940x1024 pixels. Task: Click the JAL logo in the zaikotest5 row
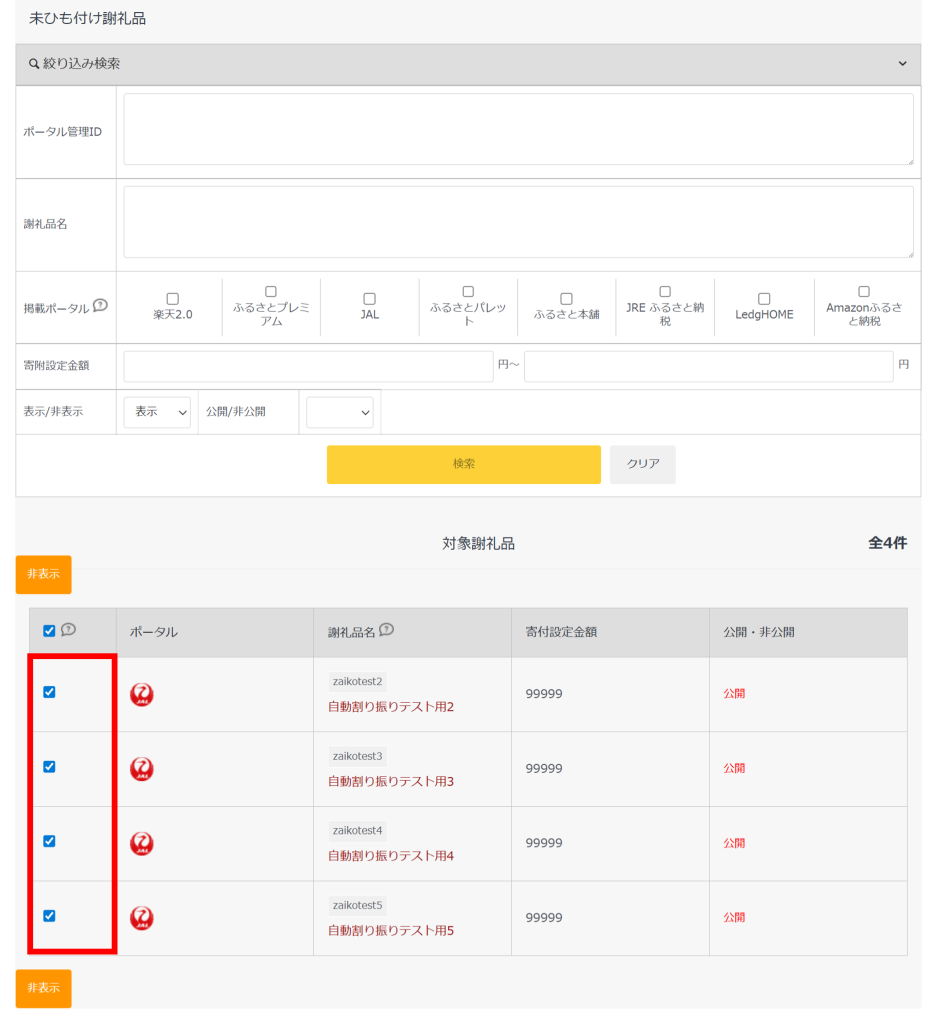pos(142,918)
